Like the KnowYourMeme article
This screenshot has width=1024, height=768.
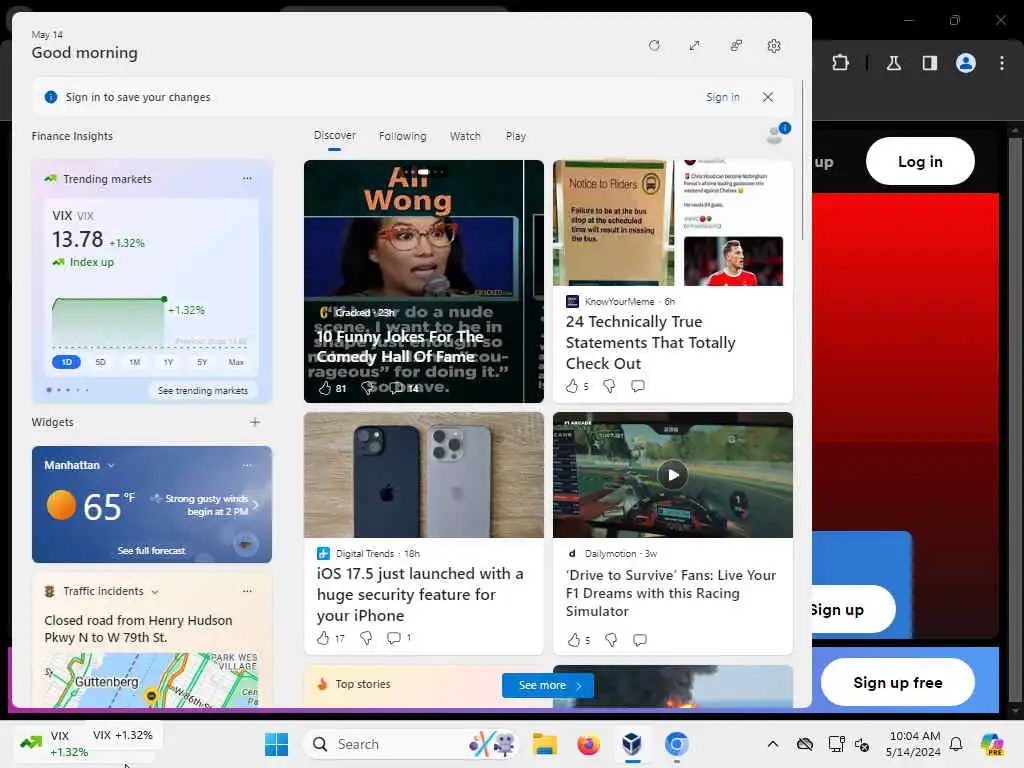click(x=572, y=386)
